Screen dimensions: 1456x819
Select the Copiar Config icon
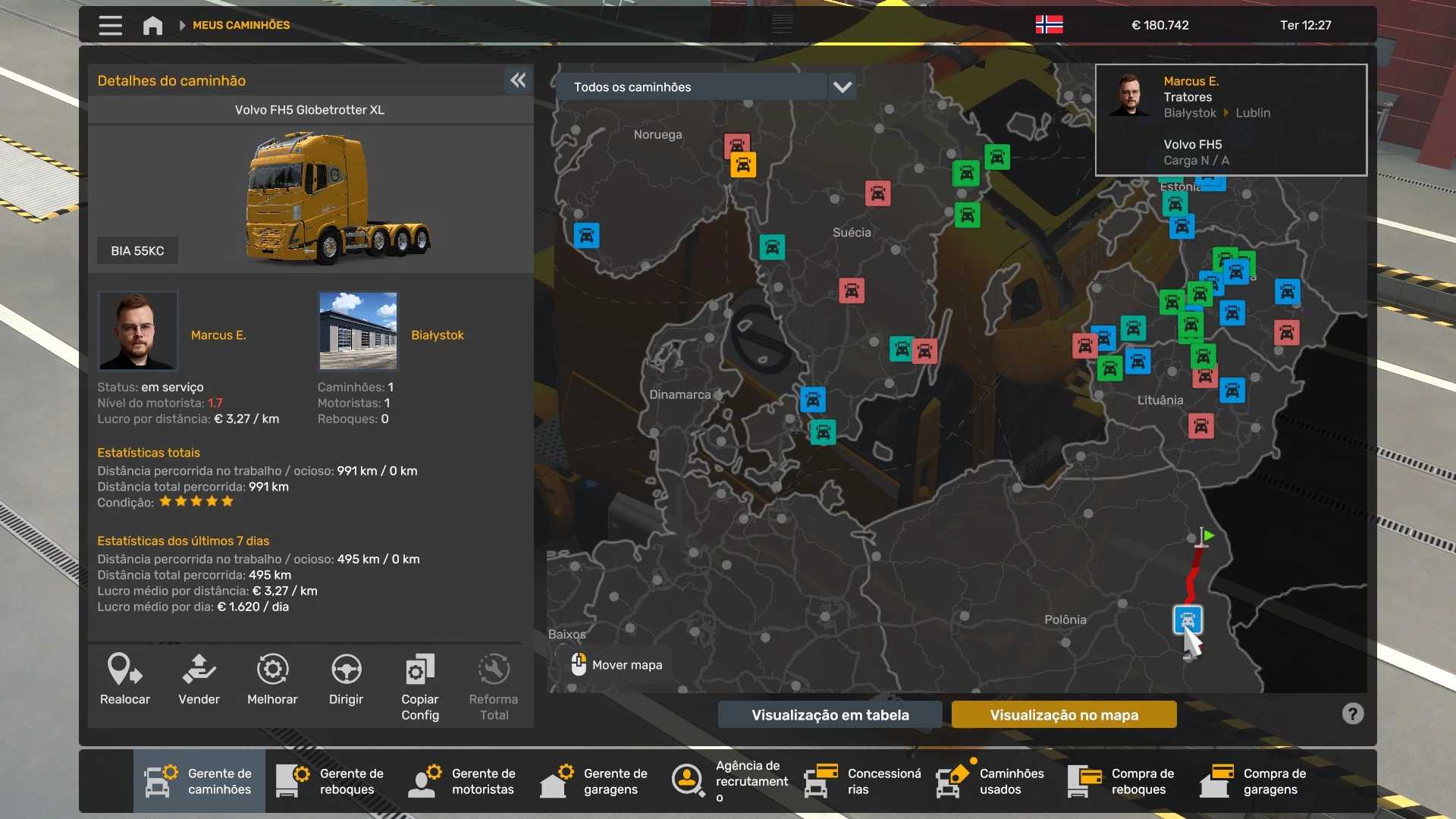(x=420, y=670)
